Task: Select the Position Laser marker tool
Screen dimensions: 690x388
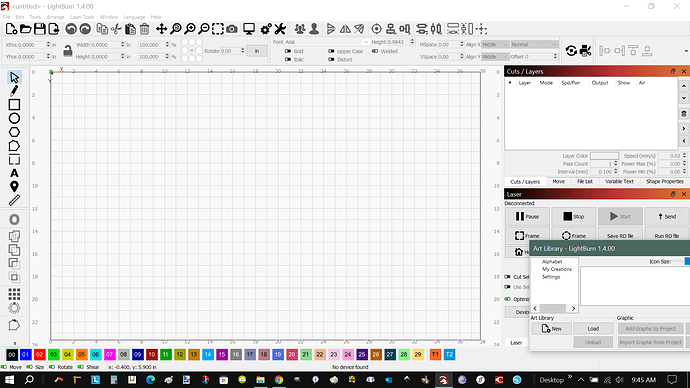Action: [14, 187]
